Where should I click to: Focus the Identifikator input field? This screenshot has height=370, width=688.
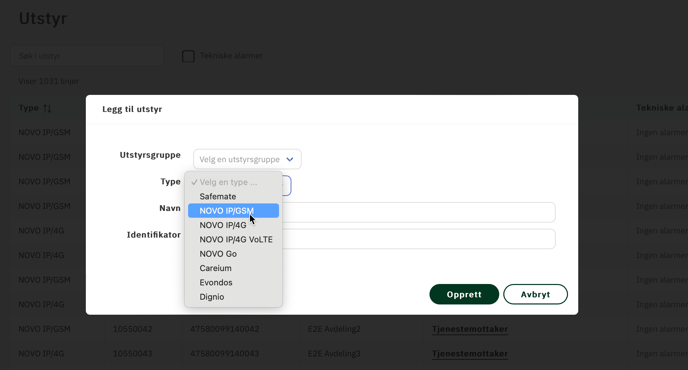pyautogui.click(x=419, y=239)
